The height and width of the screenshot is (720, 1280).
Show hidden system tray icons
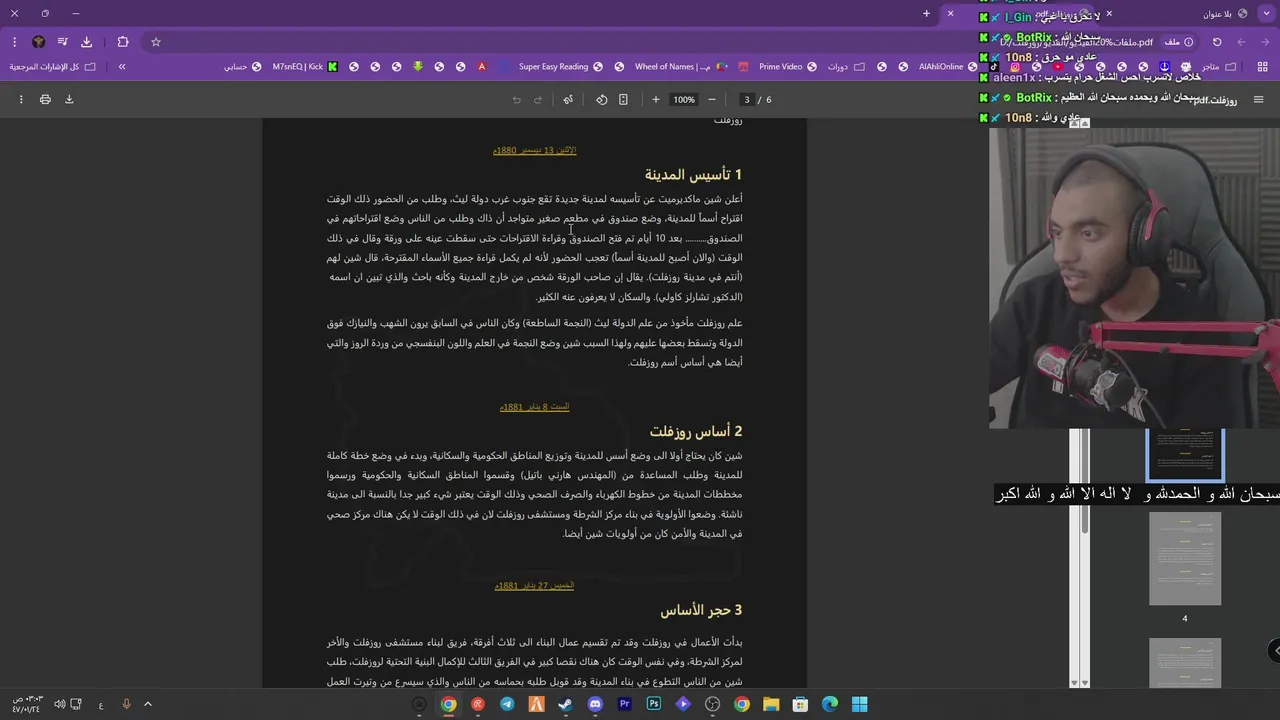point(147,704)
